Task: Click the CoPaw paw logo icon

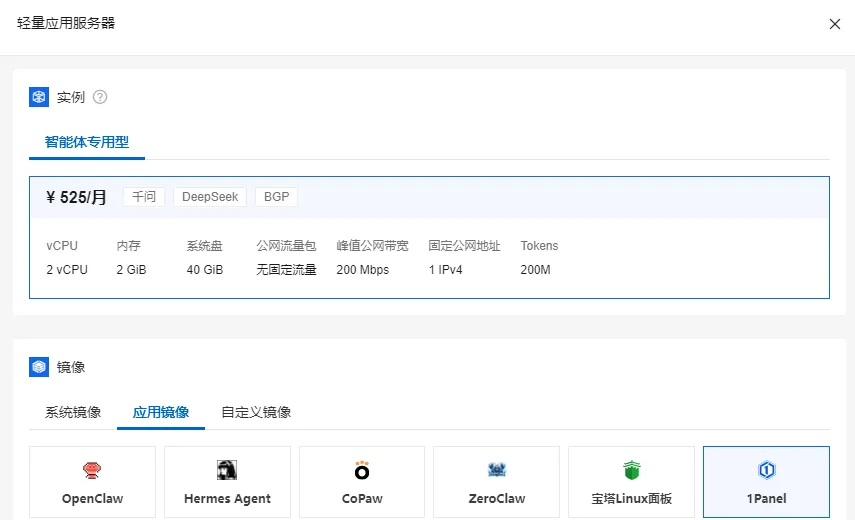Action: [x=362, y=470]
